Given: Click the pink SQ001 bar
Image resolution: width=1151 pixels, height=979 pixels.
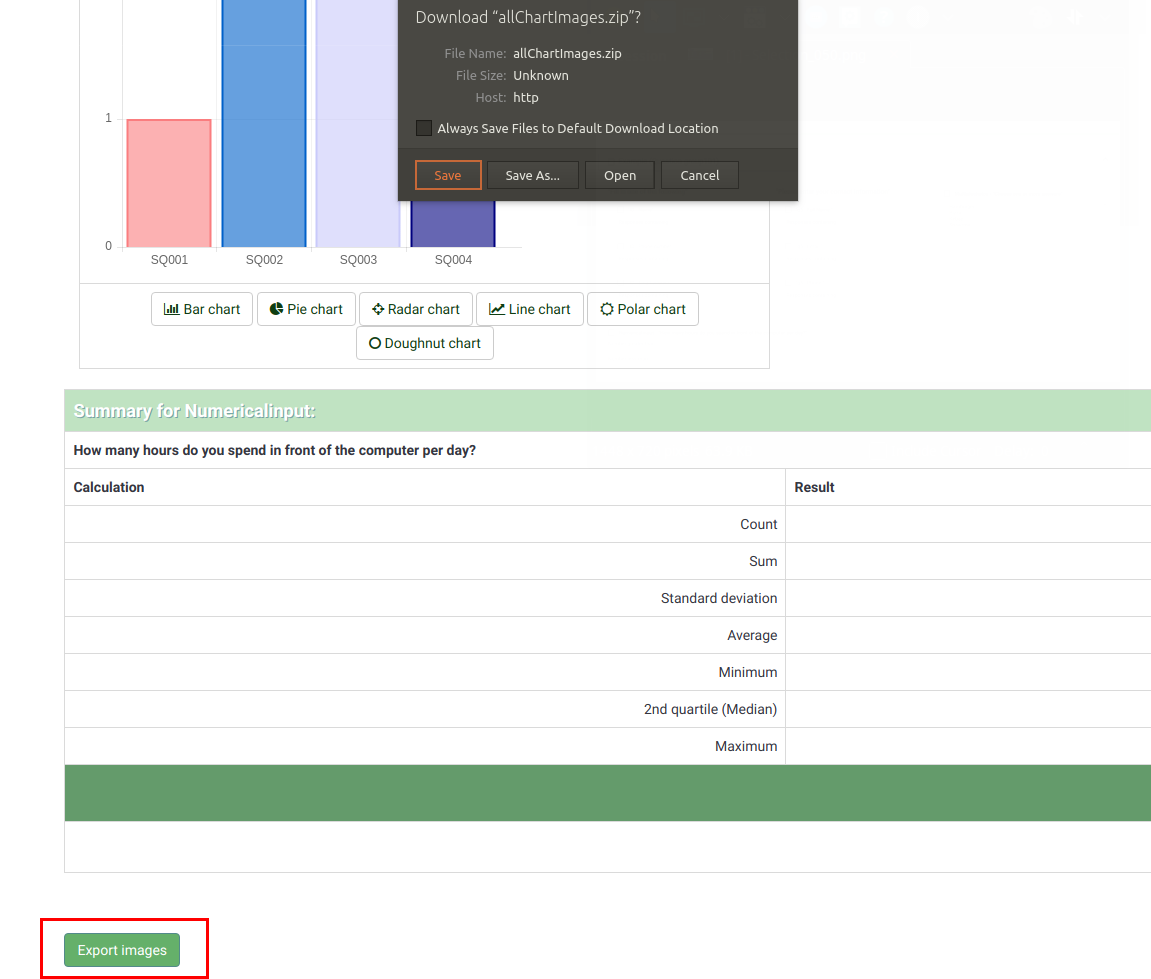Looking at the screenshot, I should [169, 183].
